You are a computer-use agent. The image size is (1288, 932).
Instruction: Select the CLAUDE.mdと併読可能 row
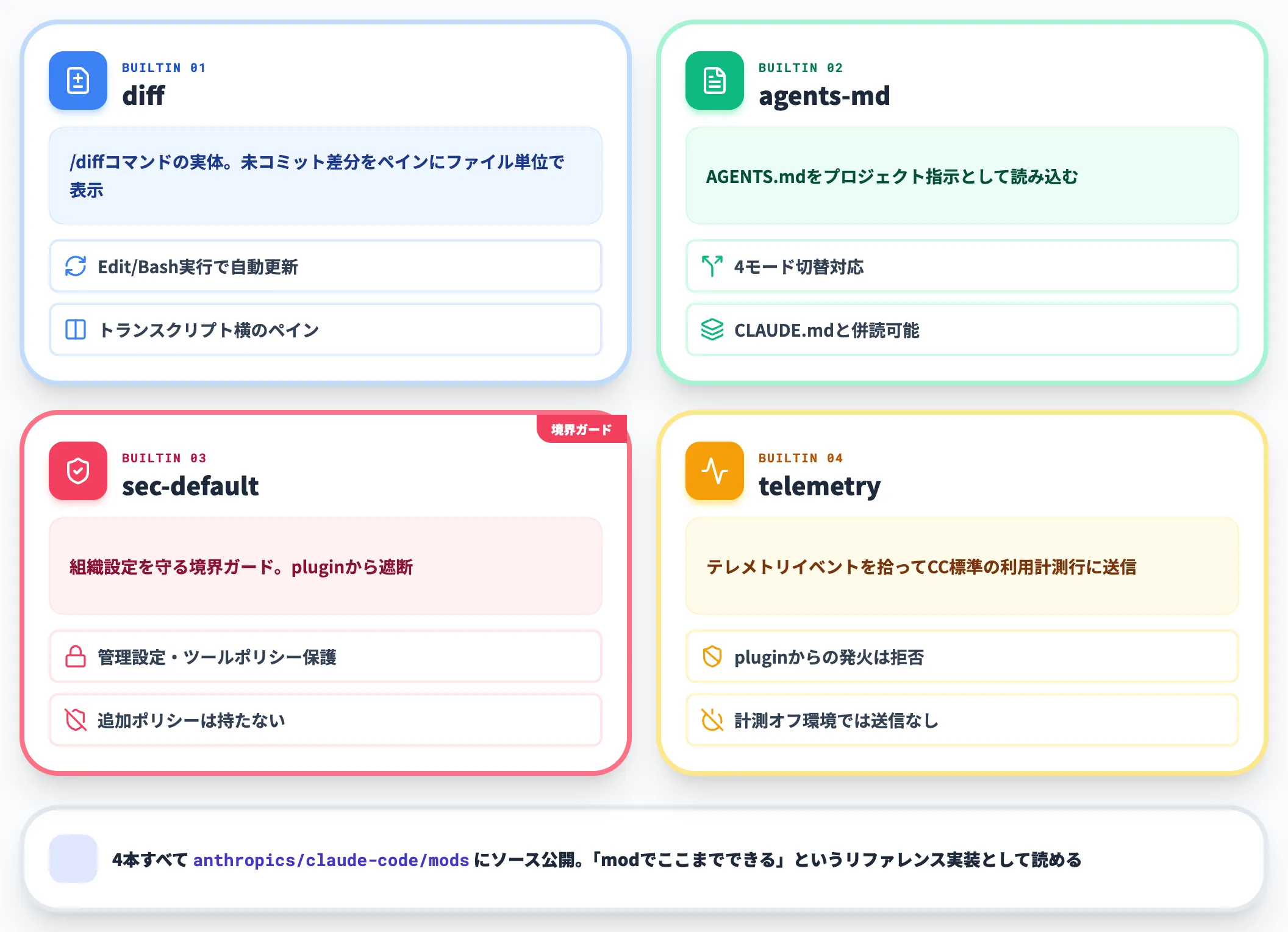click(x=962, y=329)
